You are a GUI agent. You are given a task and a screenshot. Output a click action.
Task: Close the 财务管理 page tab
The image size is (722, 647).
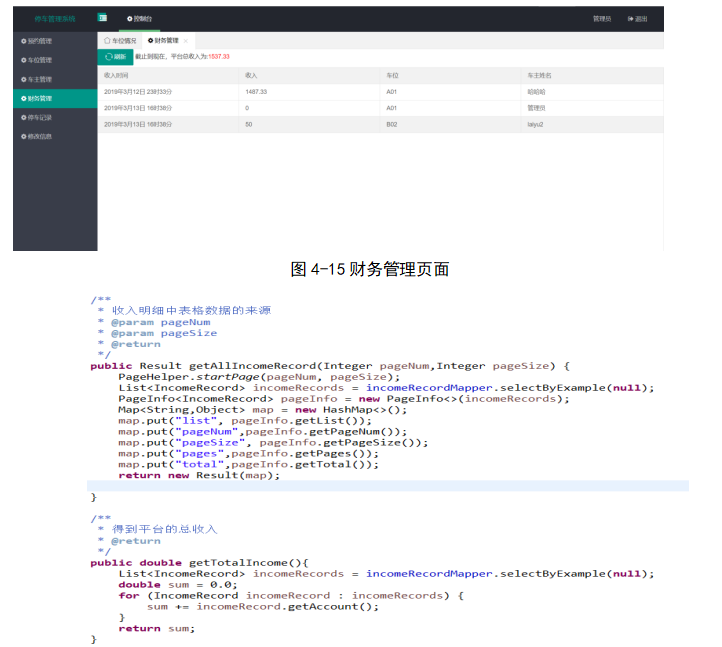pyautogui.click(x=186, y=41)
